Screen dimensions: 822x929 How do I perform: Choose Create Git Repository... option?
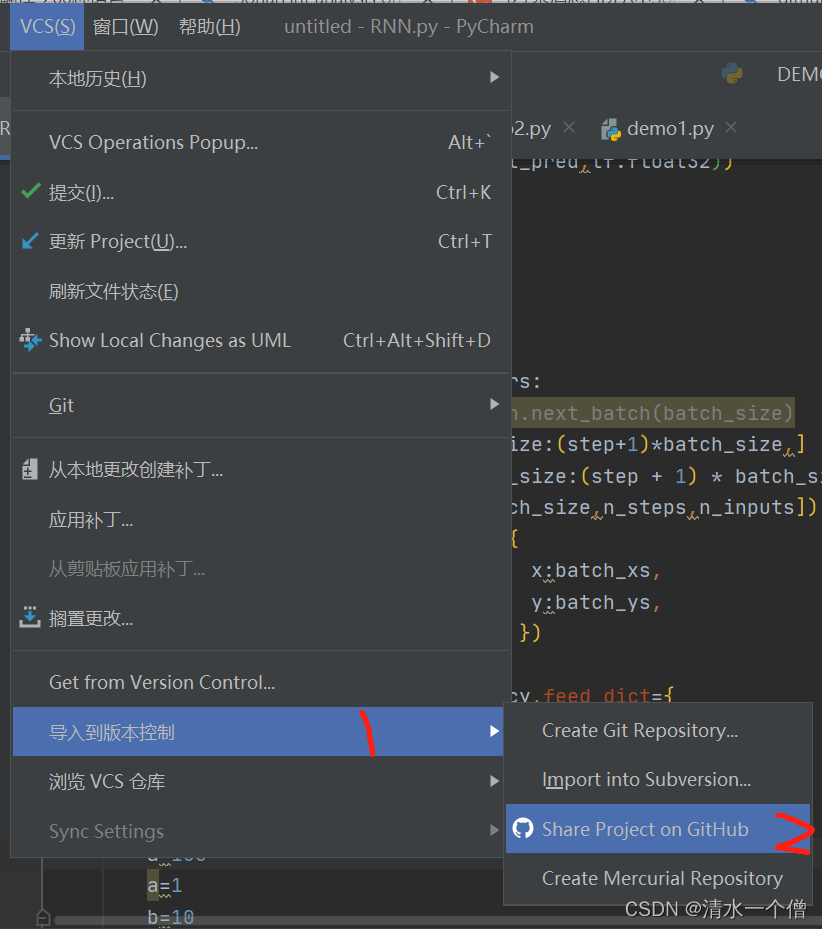(658, 731)
